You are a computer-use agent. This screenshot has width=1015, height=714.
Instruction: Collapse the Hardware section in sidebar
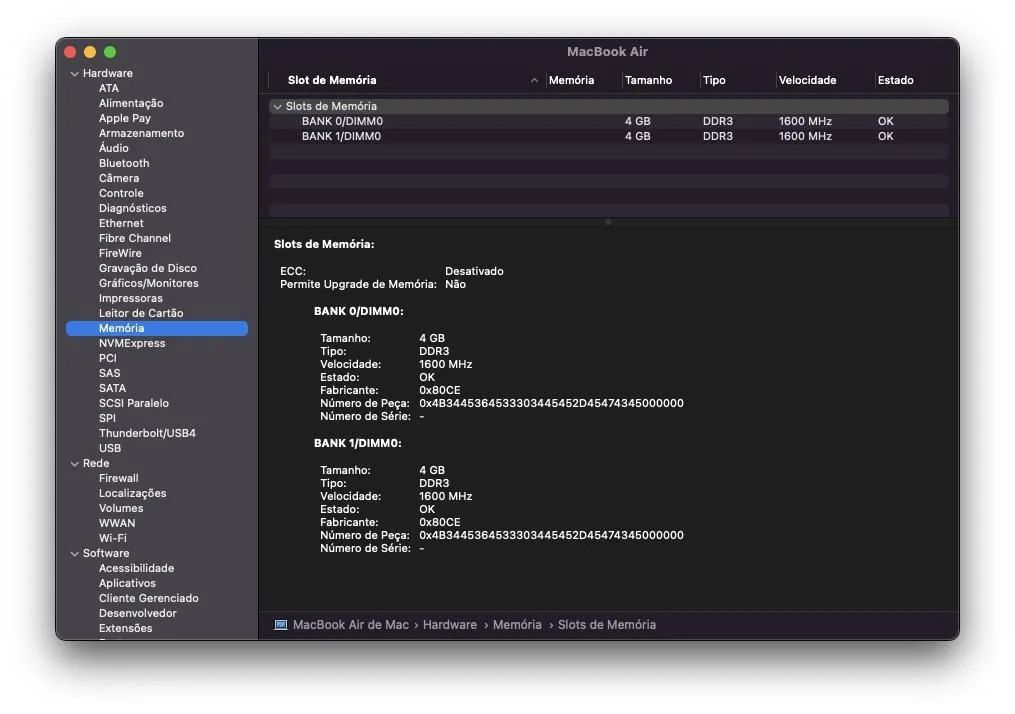point(74,74)
